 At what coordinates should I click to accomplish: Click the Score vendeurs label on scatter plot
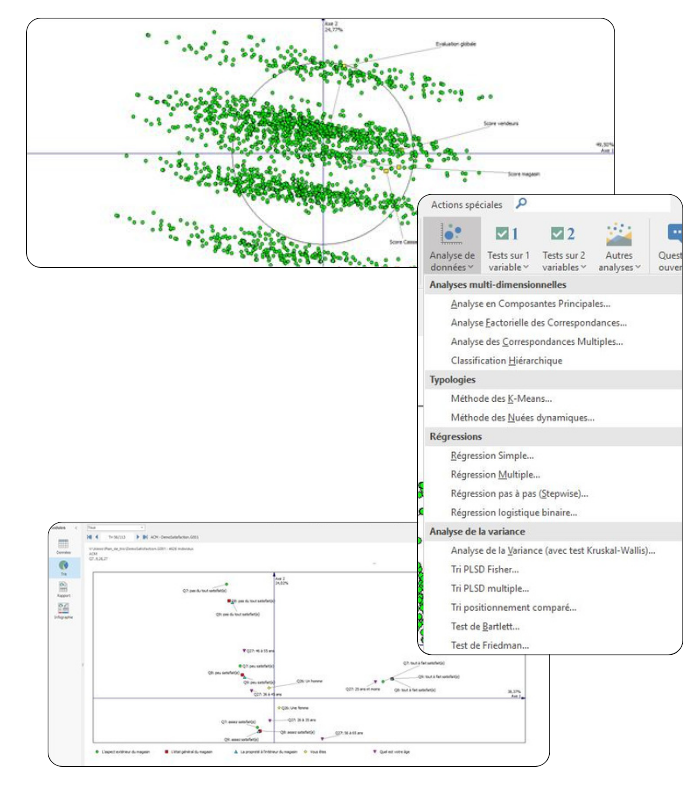click(500, 124)
